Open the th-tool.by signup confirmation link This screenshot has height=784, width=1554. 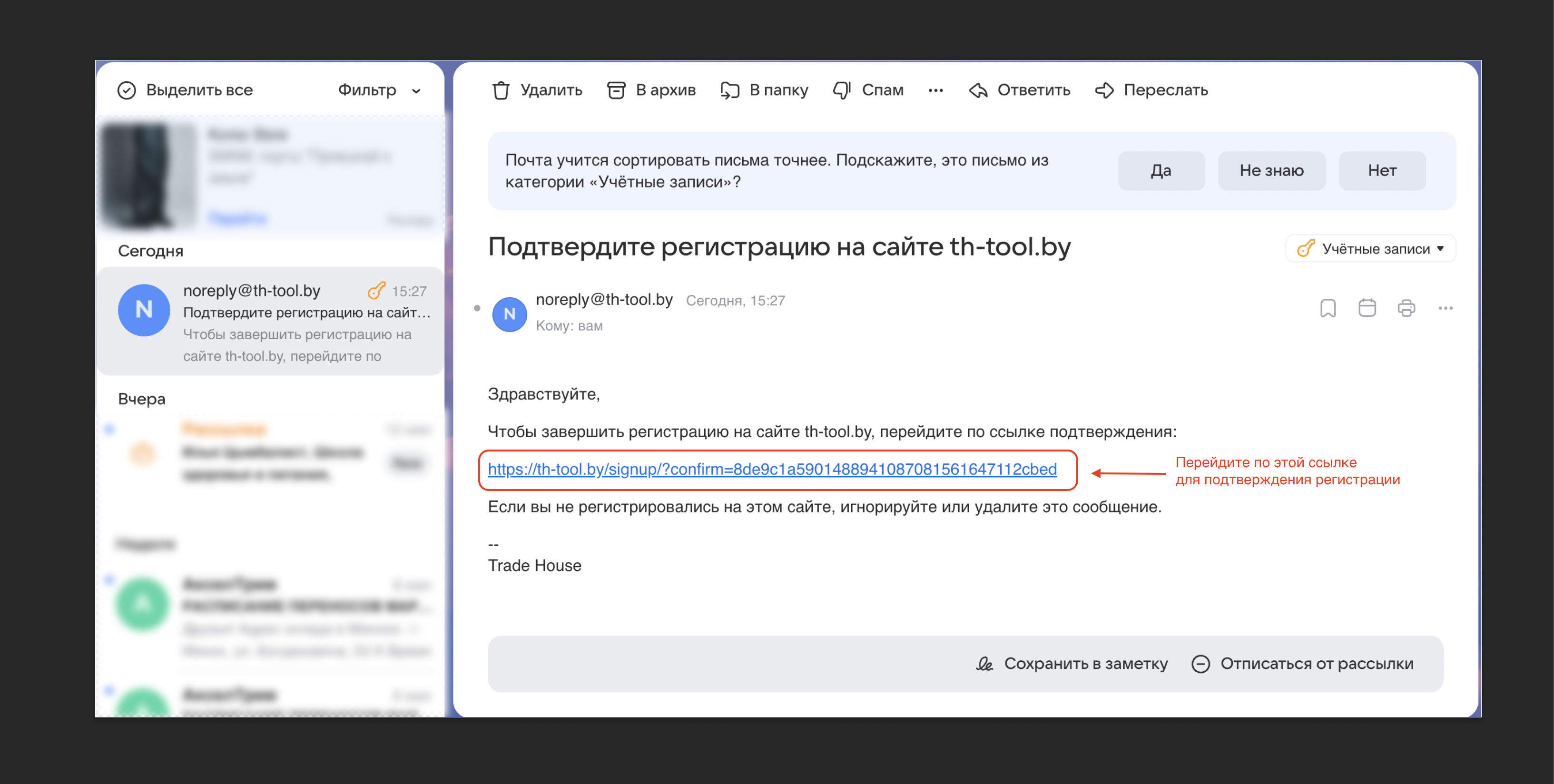click(x=772, y=469)
